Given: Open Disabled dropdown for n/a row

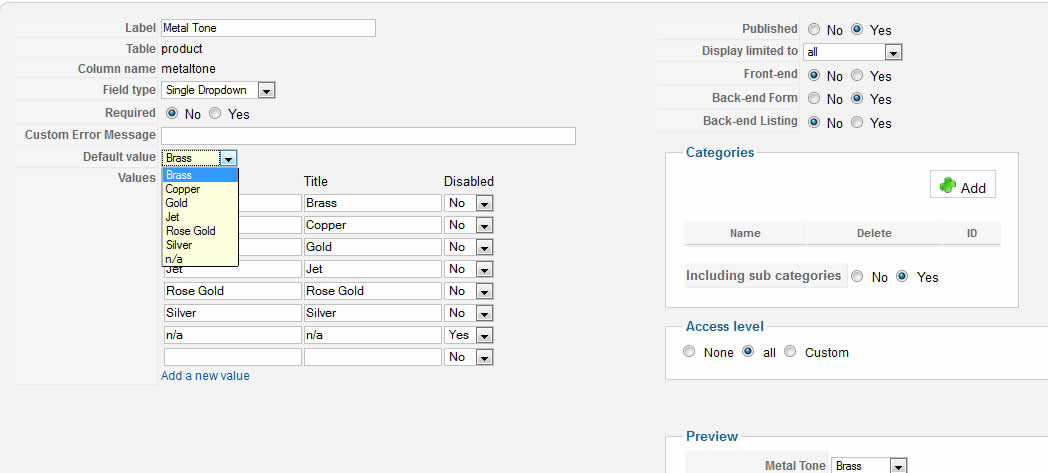Looking at the screenshot, I should (484, 335).
